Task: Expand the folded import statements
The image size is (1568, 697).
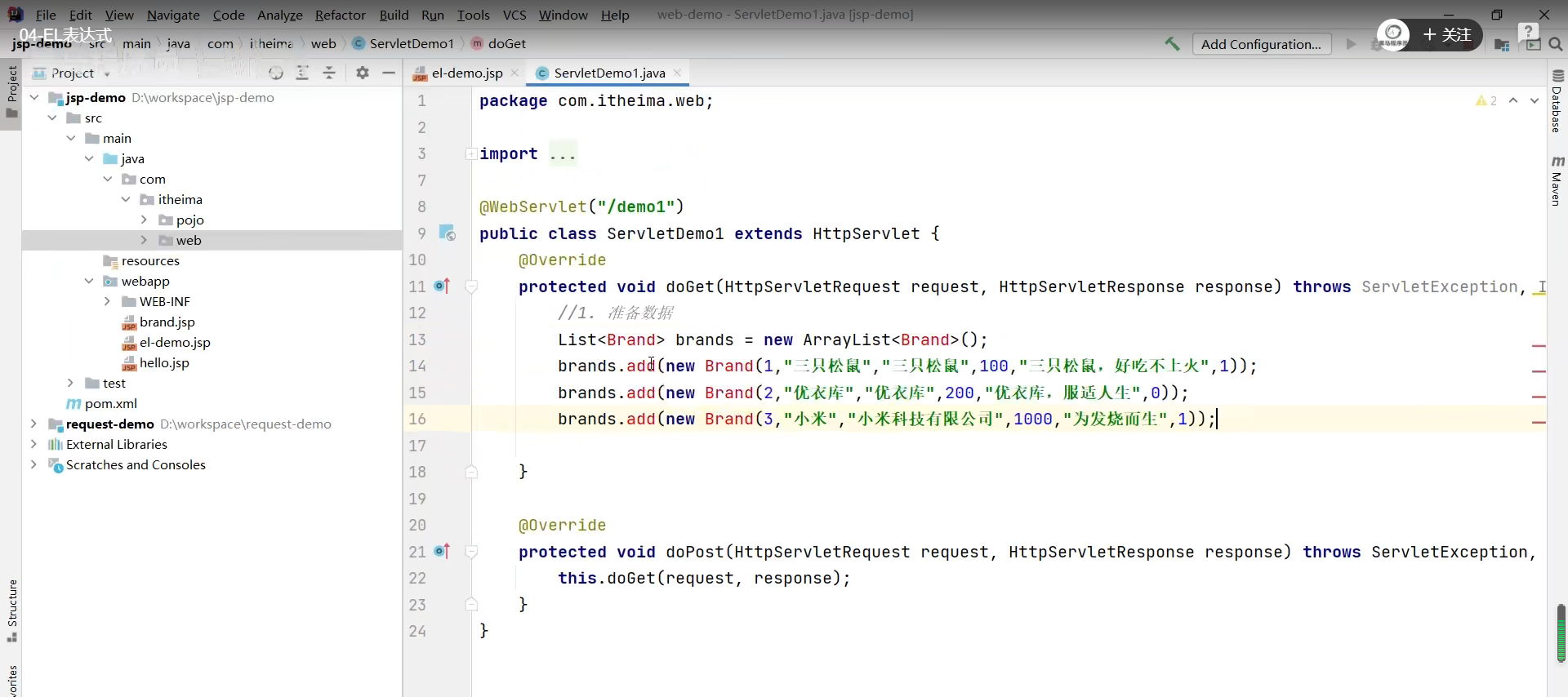Action: coord(471,153)
